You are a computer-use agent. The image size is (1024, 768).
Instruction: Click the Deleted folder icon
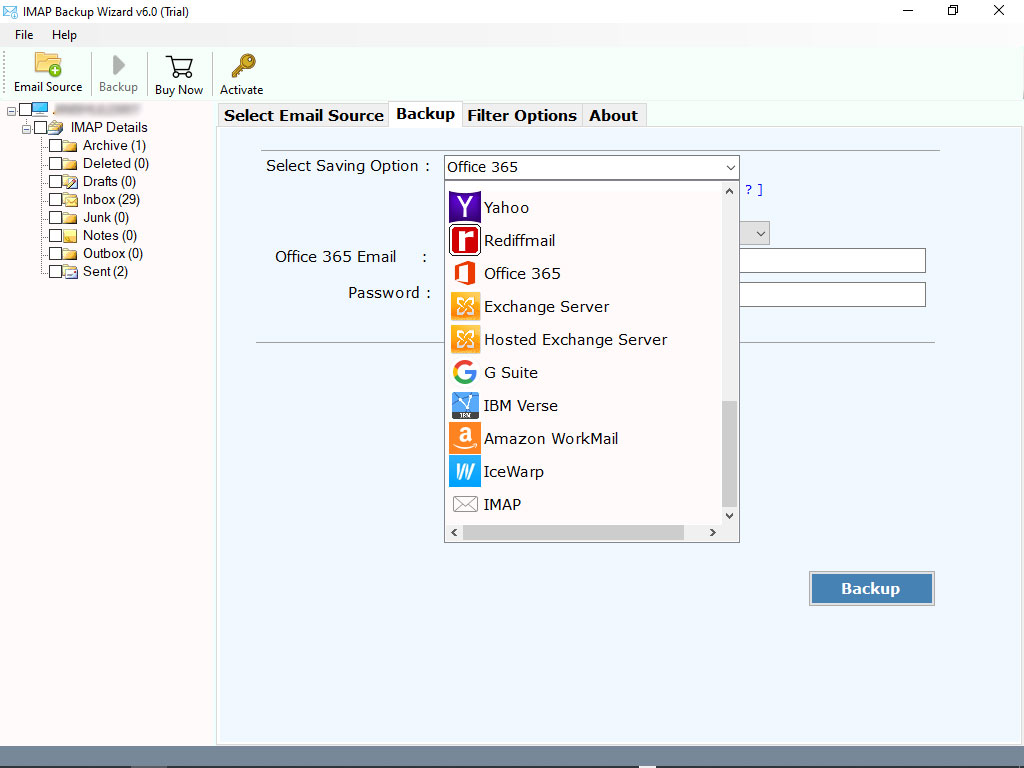point(70,163)
